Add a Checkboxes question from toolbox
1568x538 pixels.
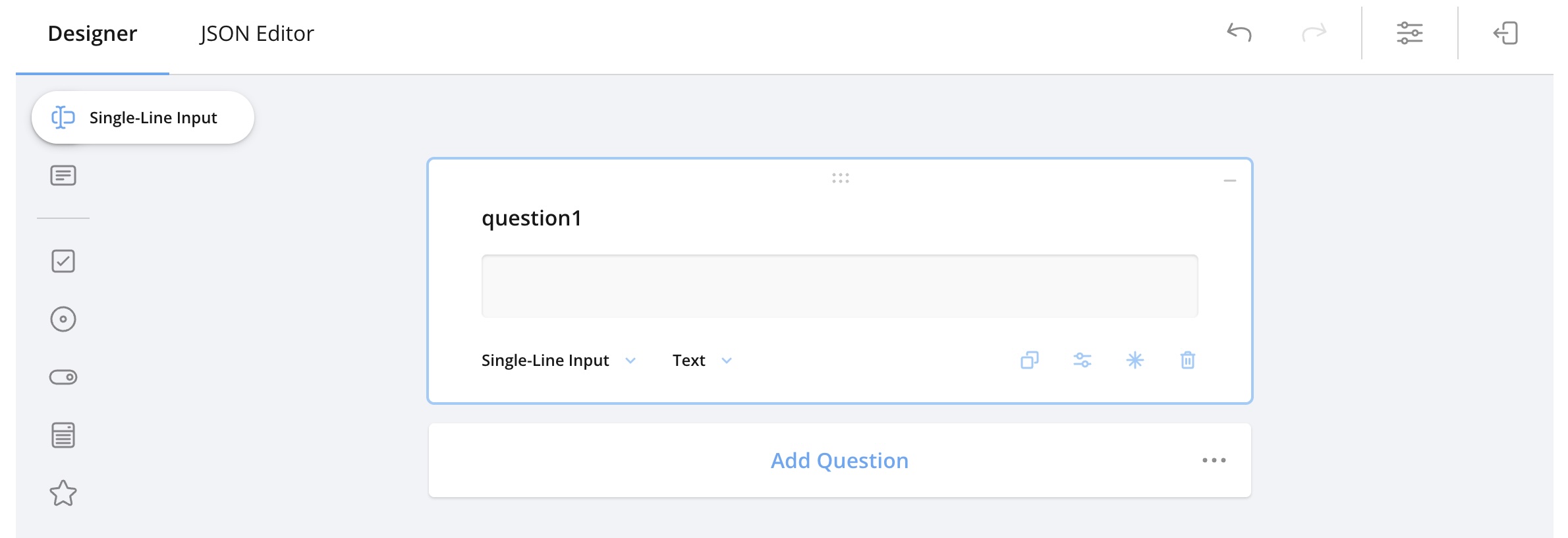pyautogui.click(x=63, y=261)
